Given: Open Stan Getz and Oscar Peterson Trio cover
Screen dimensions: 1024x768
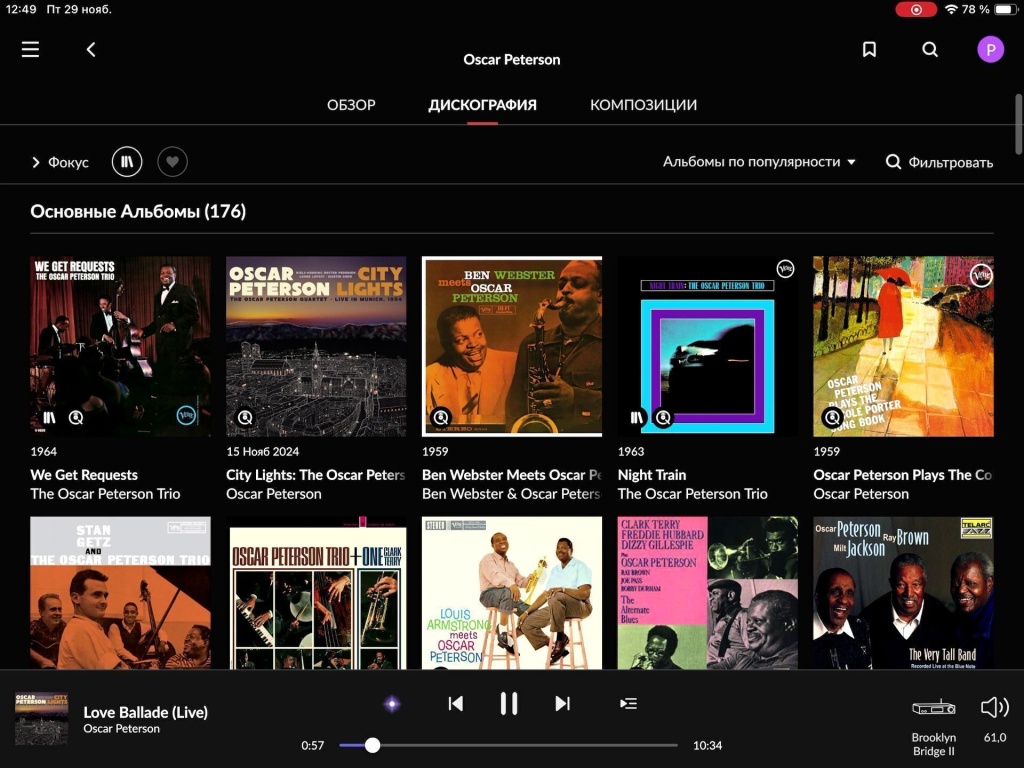Looking at the screenshot, I should pyautogui.click(x=120, y=592).
